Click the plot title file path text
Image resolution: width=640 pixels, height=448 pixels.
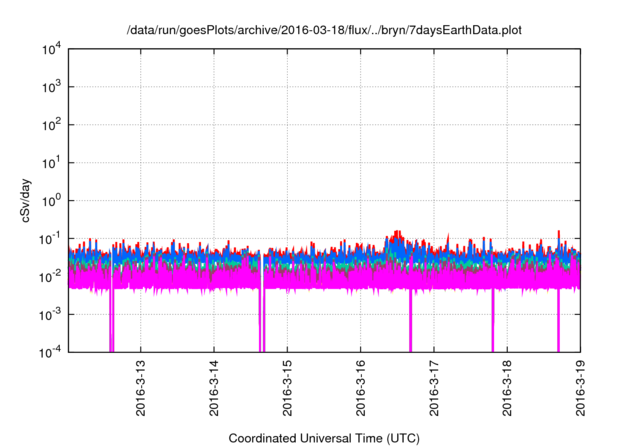click(323, 31)
